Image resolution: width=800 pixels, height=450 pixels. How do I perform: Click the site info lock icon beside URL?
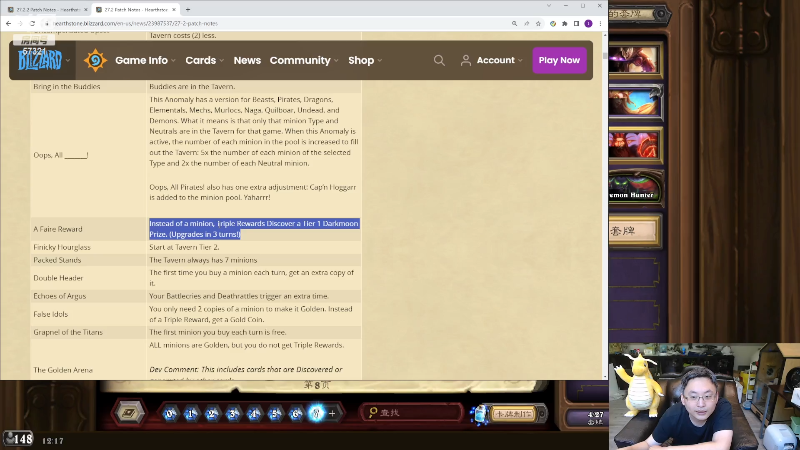[x=46, y=23]
